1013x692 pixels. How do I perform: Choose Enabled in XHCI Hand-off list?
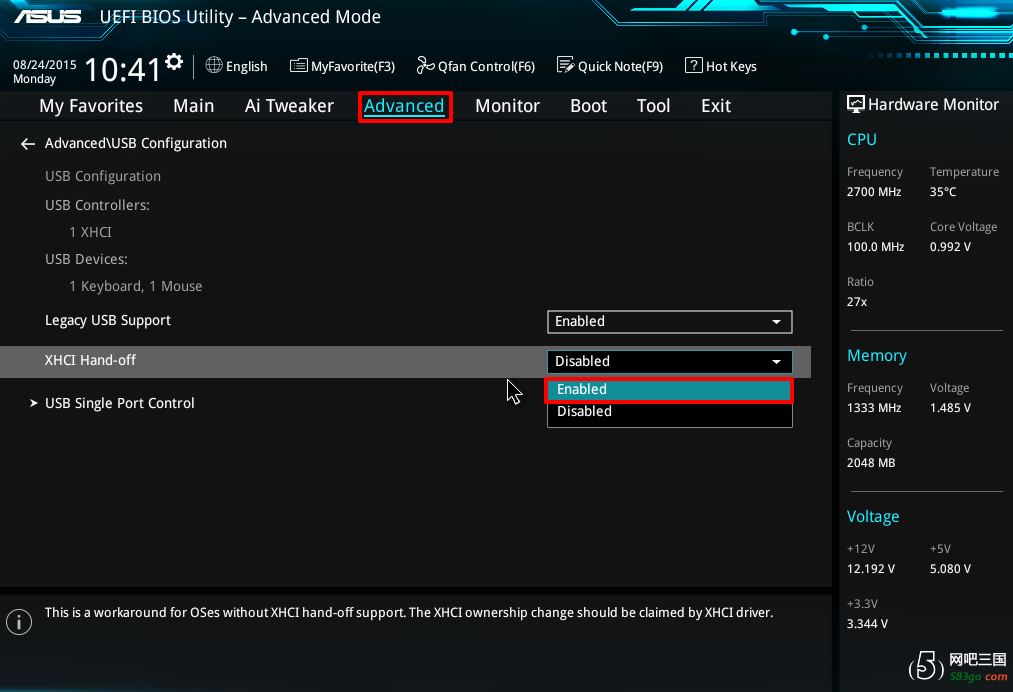coord(669,390)
